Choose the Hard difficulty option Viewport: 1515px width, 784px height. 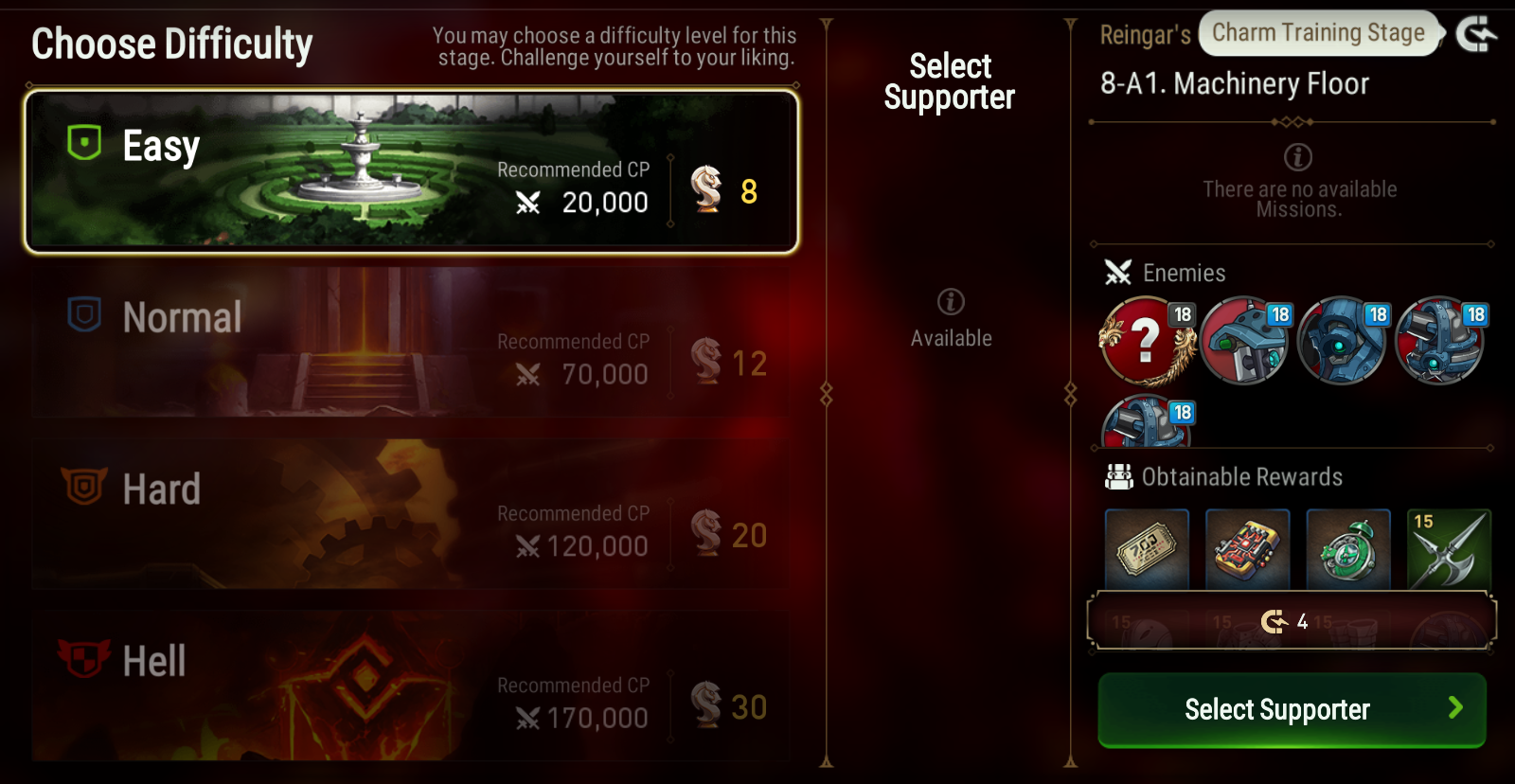pyautogui.click(x=412, y=514)
